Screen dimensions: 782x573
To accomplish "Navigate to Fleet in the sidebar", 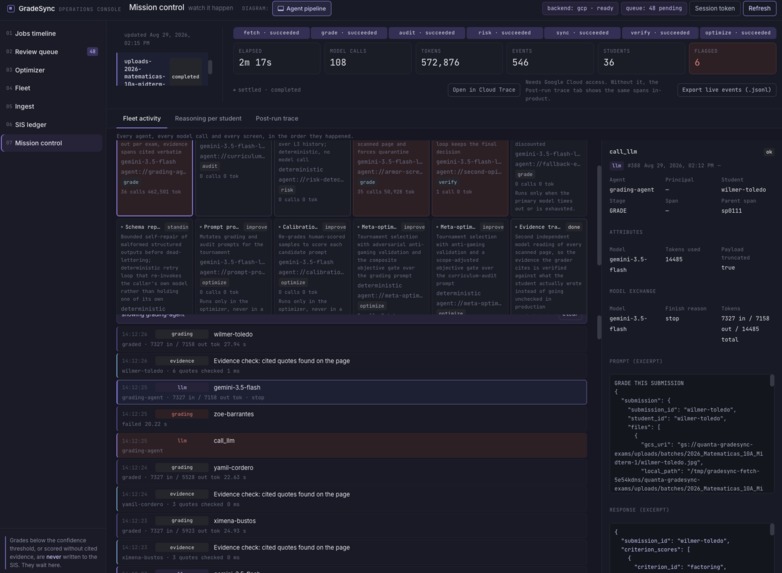I will [x=52, y=88].
